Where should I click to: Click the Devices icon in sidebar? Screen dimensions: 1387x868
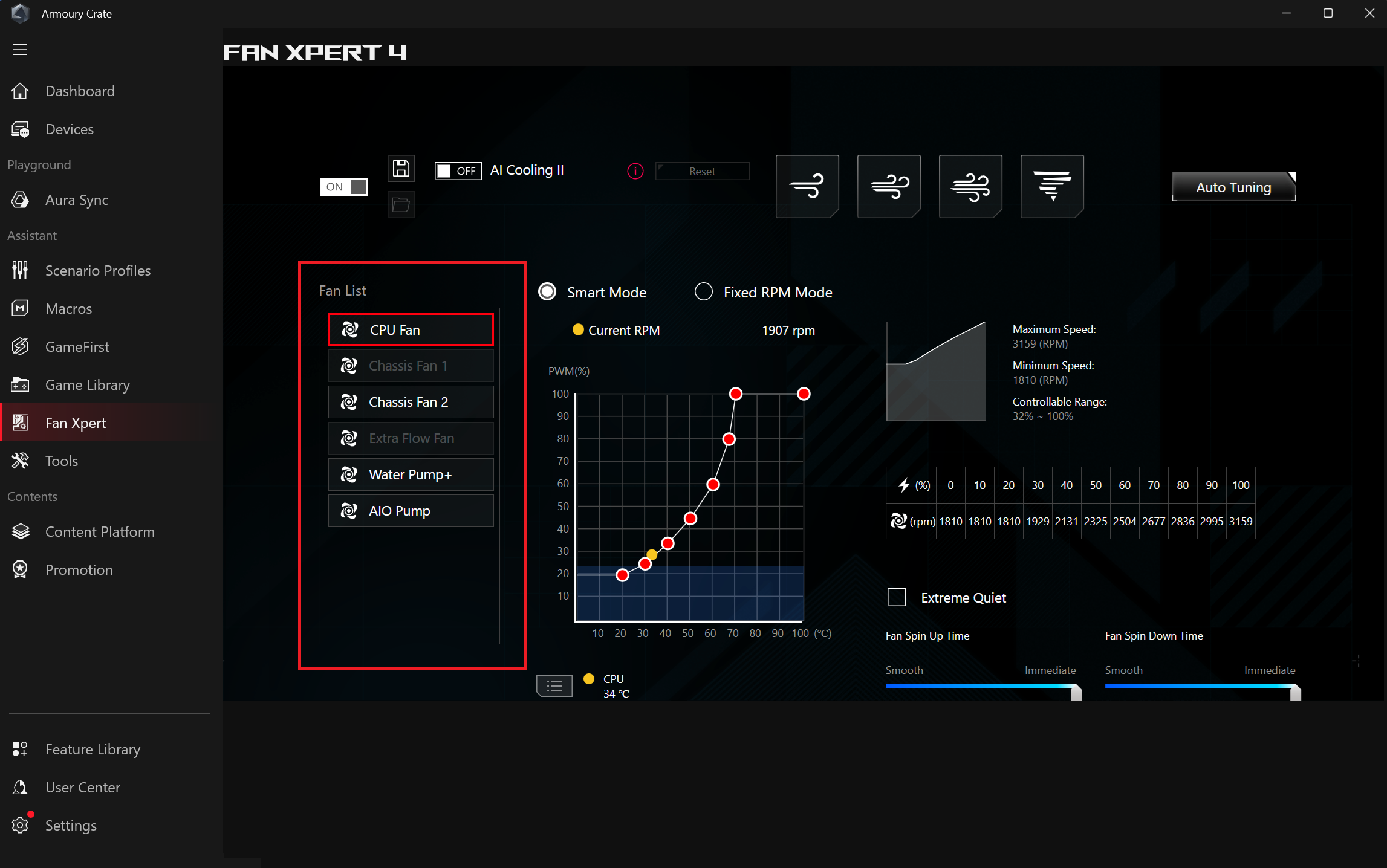(x=20, y=129)
